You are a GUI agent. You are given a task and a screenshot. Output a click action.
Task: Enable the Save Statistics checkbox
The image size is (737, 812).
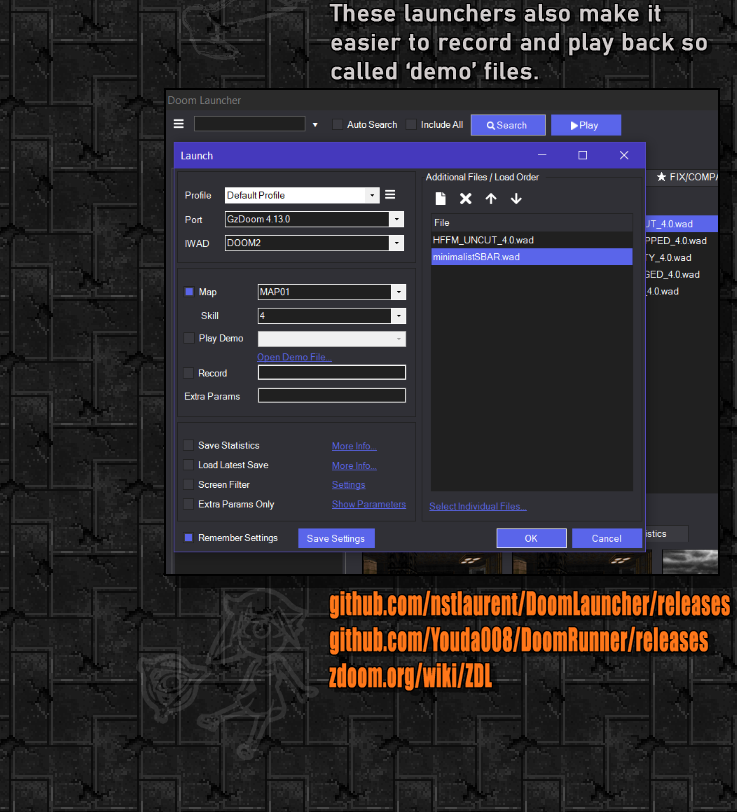[x=189, y=445]
